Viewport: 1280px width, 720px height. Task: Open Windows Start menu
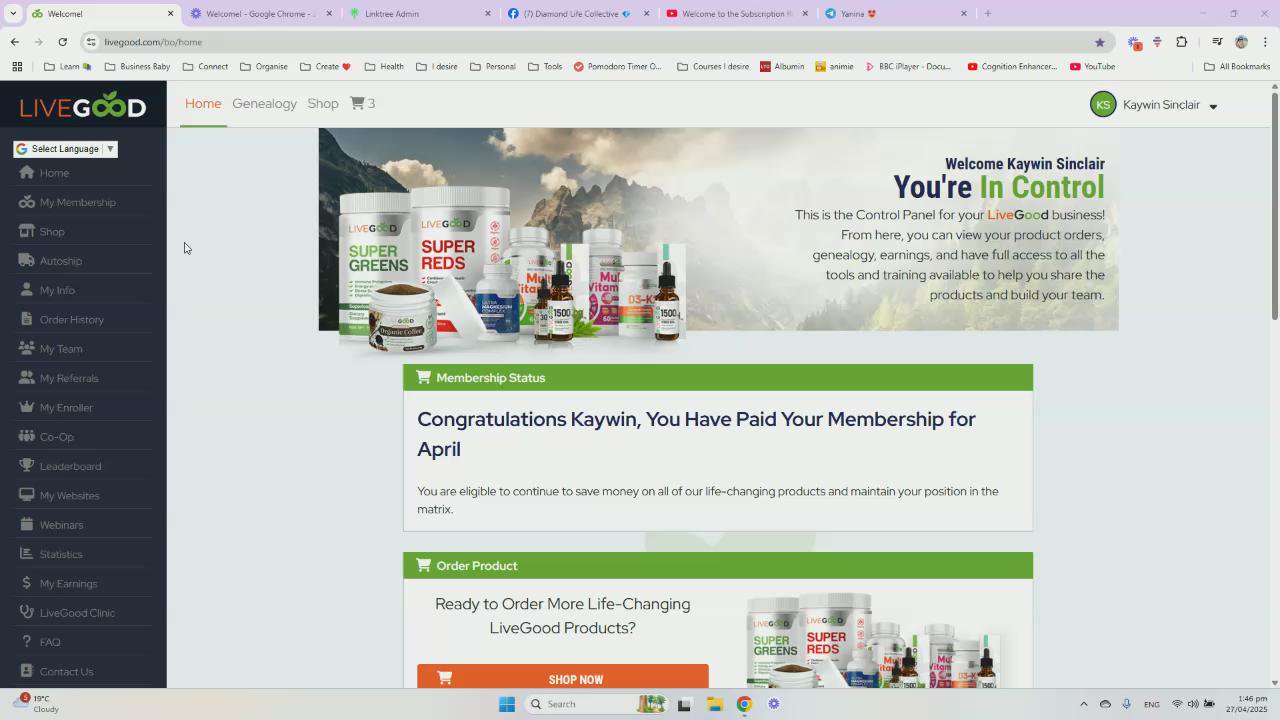507,704
